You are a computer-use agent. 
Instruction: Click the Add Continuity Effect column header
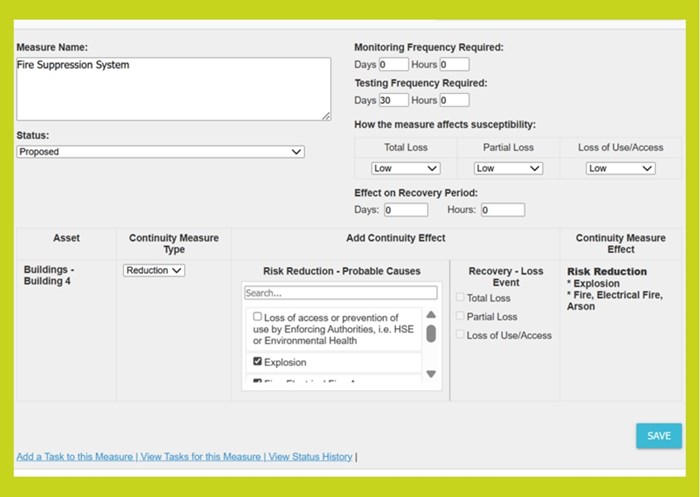[396, 238]
